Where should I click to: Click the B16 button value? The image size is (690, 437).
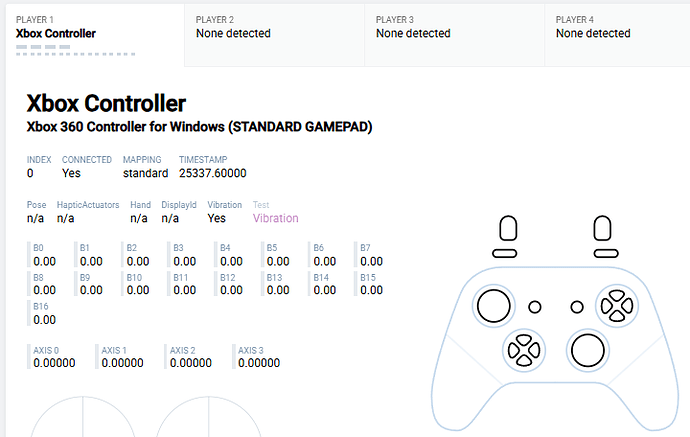[x=44, y=320]
